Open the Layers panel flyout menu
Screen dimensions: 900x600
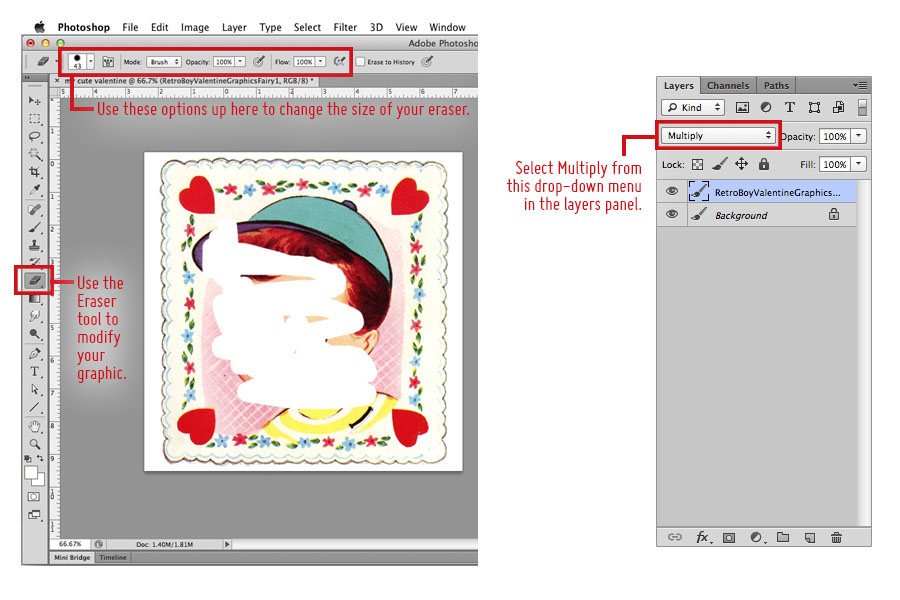tap(860, 86)
